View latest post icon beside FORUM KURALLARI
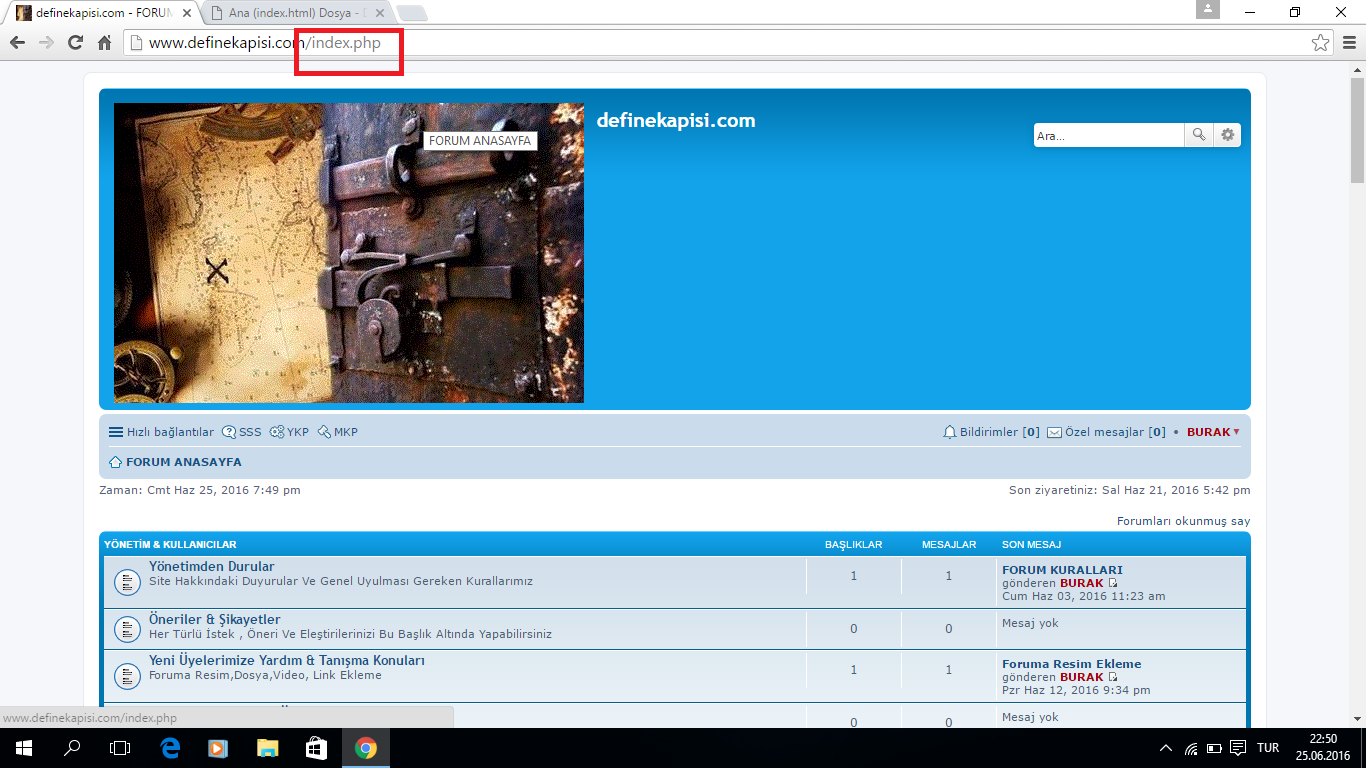The width and height of the screenshot is (1366, 768). [1113, 583]
